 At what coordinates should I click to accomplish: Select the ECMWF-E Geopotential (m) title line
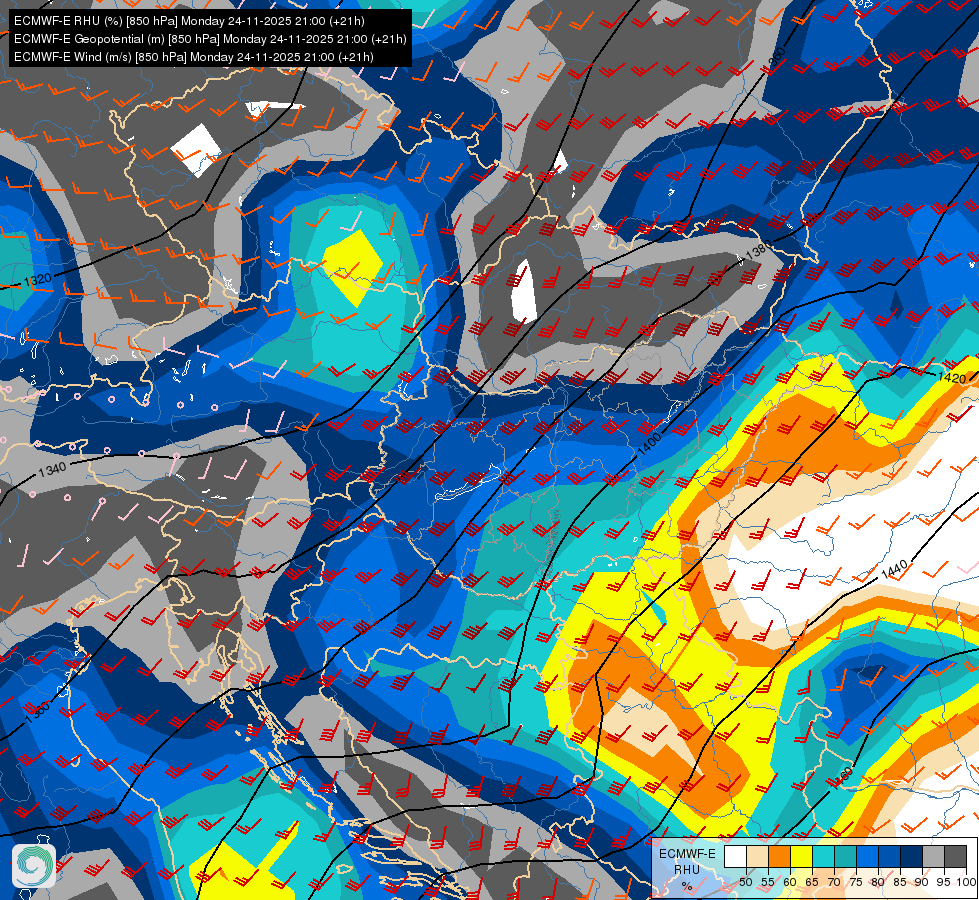tap(210, 39)
